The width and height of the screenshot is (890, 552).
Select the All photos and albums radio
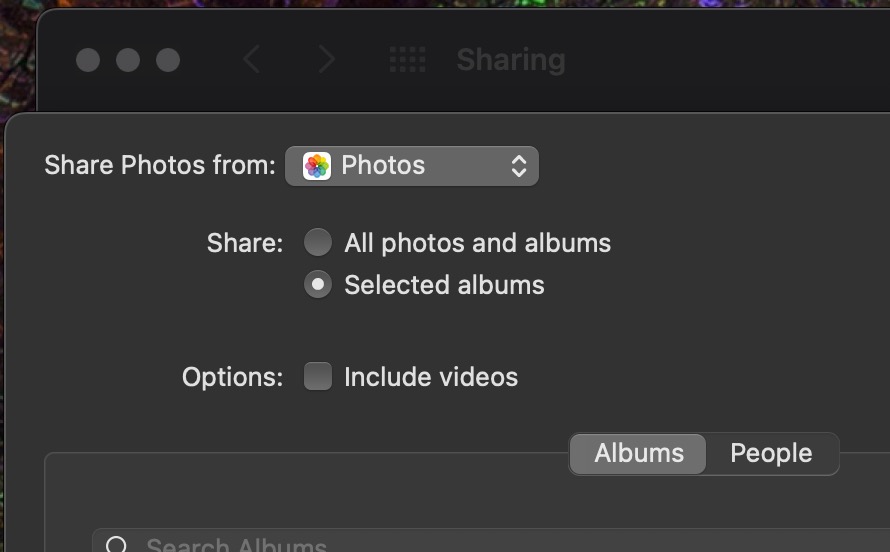pos(318,242)
